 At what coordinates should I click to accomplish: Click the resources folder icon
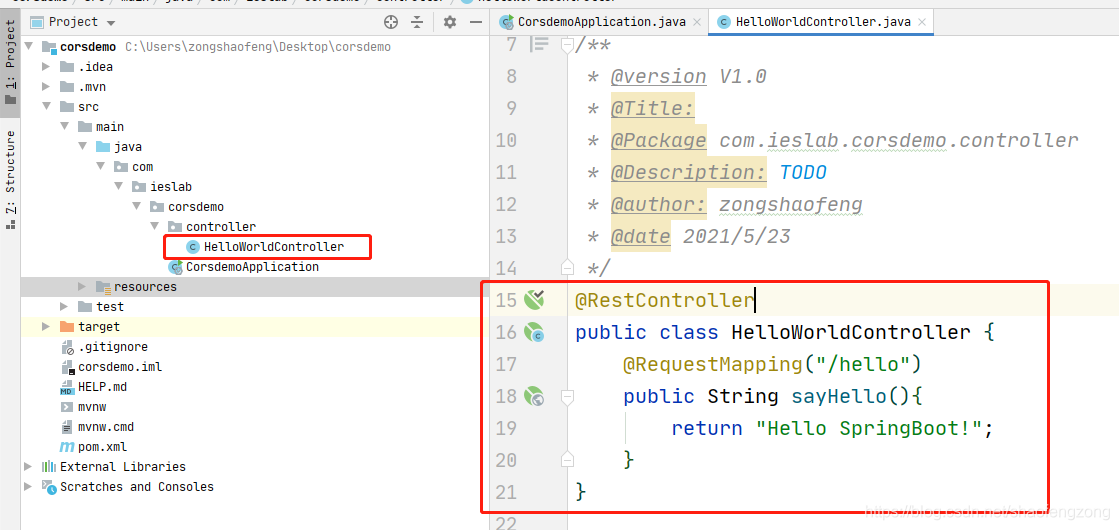103,287
